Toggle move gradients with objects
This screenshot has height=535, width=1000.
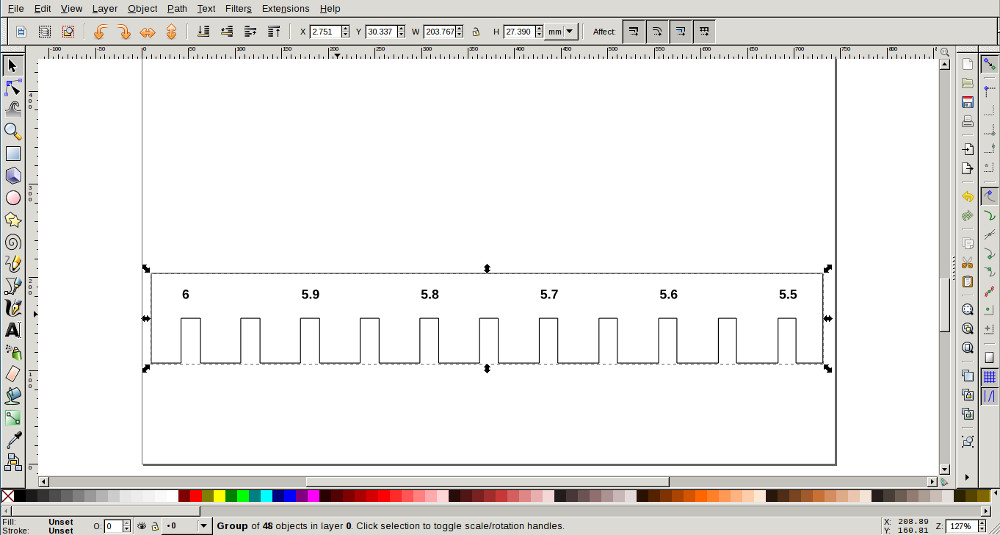pos(680,31)
